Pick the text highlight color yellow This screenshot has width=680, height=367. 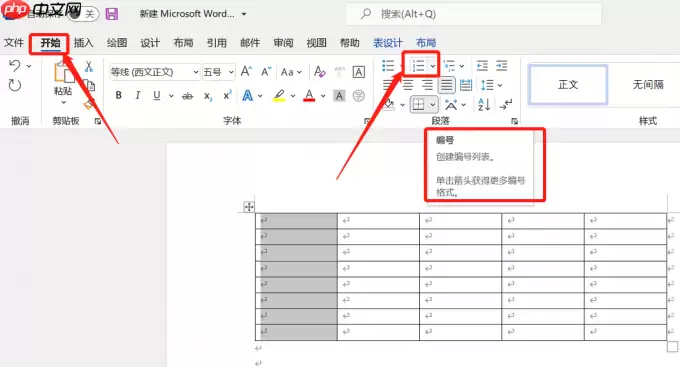(279, 95)
